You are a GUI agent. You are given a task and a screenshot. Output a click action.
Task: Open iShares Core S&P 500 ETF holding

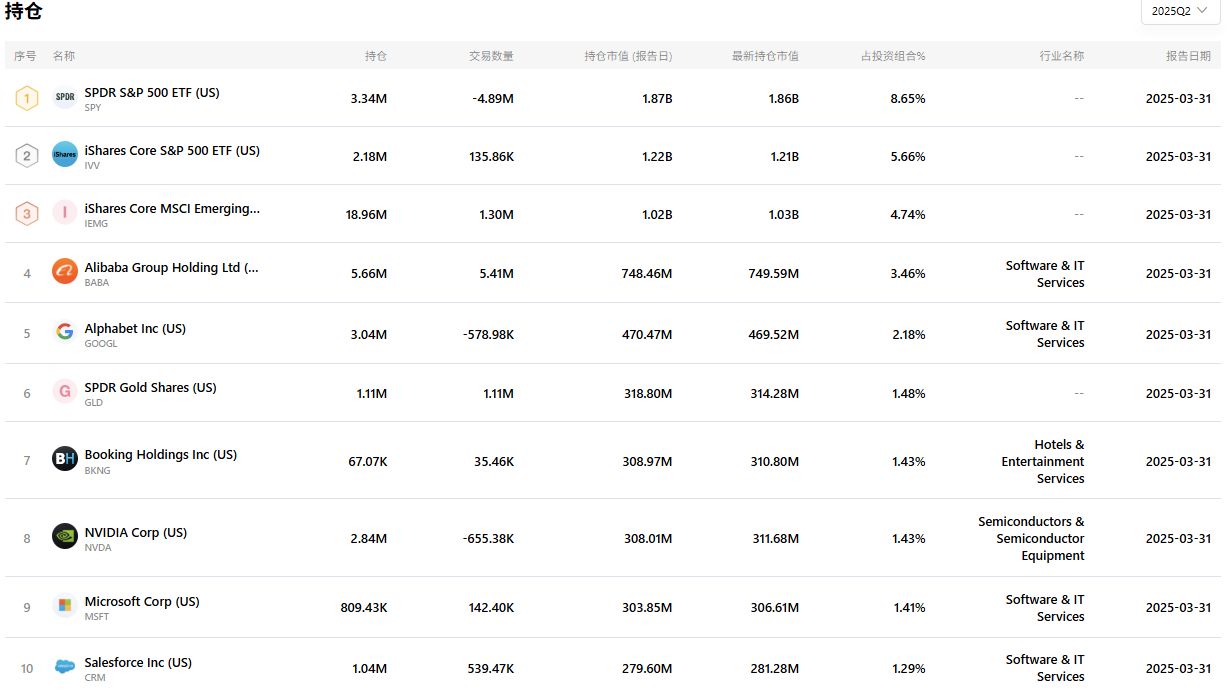point(172,150)
